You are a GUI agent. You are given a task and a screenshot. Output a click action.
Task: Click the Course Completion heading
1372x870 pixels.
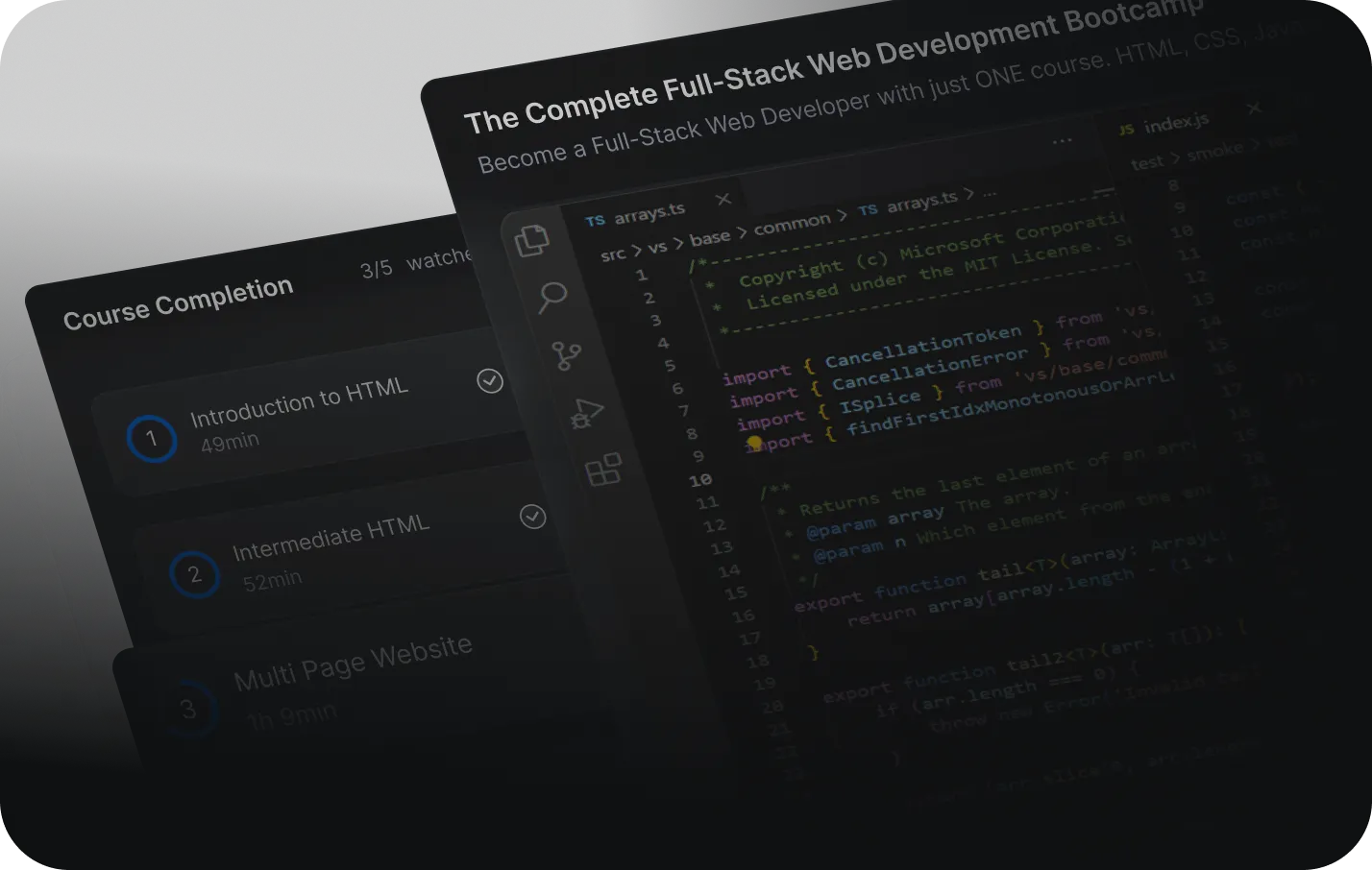[x=178, y=303]
